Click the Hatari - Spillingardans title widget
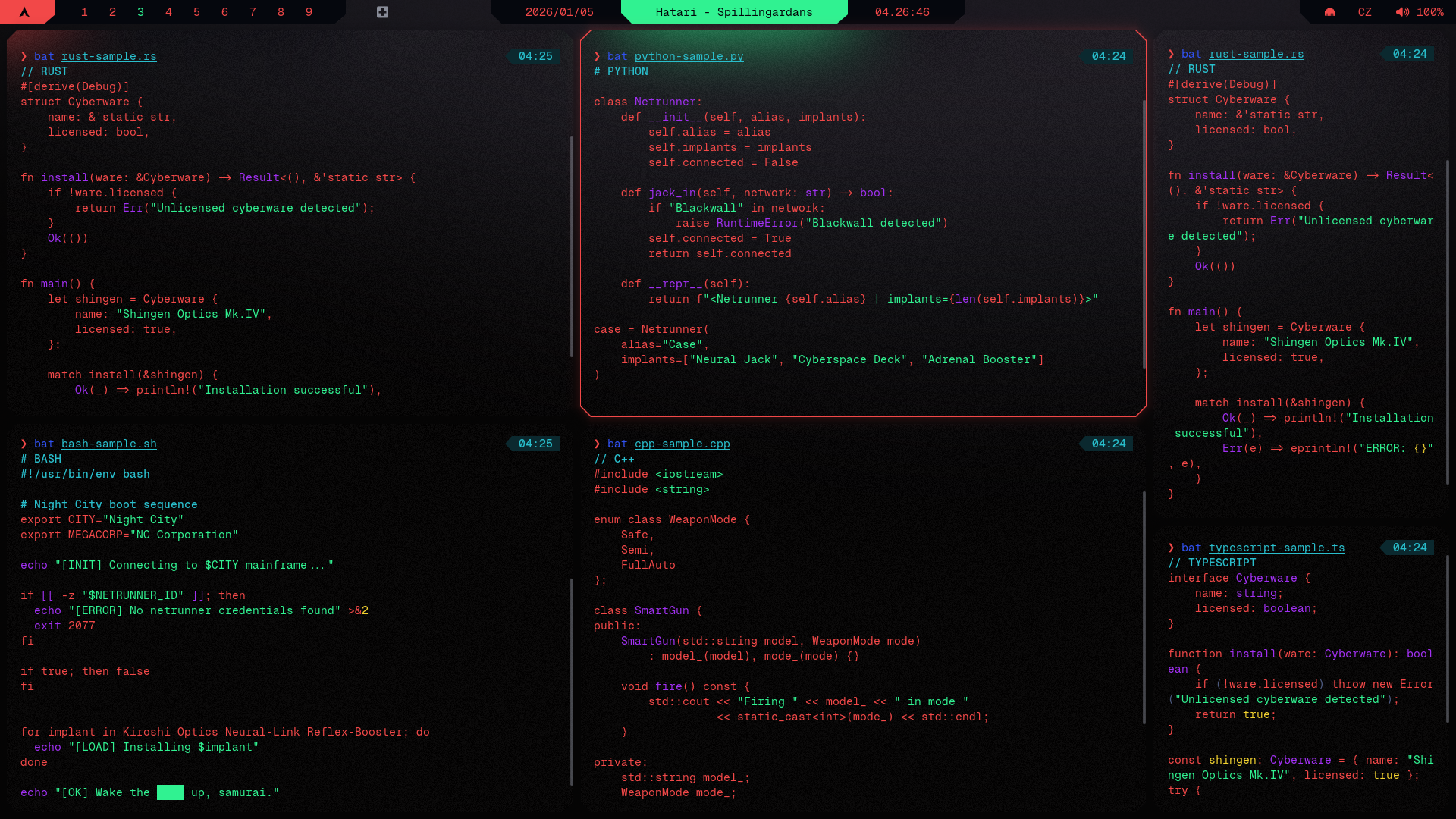This screenshot has width=1456, height=819. [733, 12]
